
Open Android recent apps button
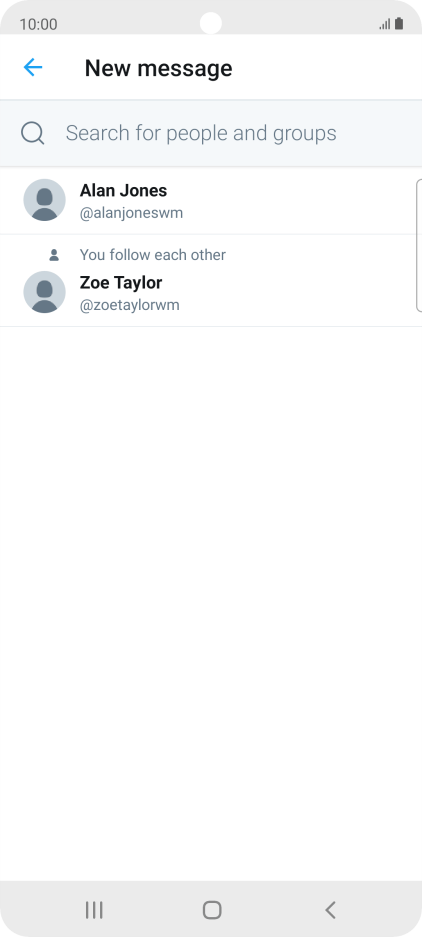[94, 910]
